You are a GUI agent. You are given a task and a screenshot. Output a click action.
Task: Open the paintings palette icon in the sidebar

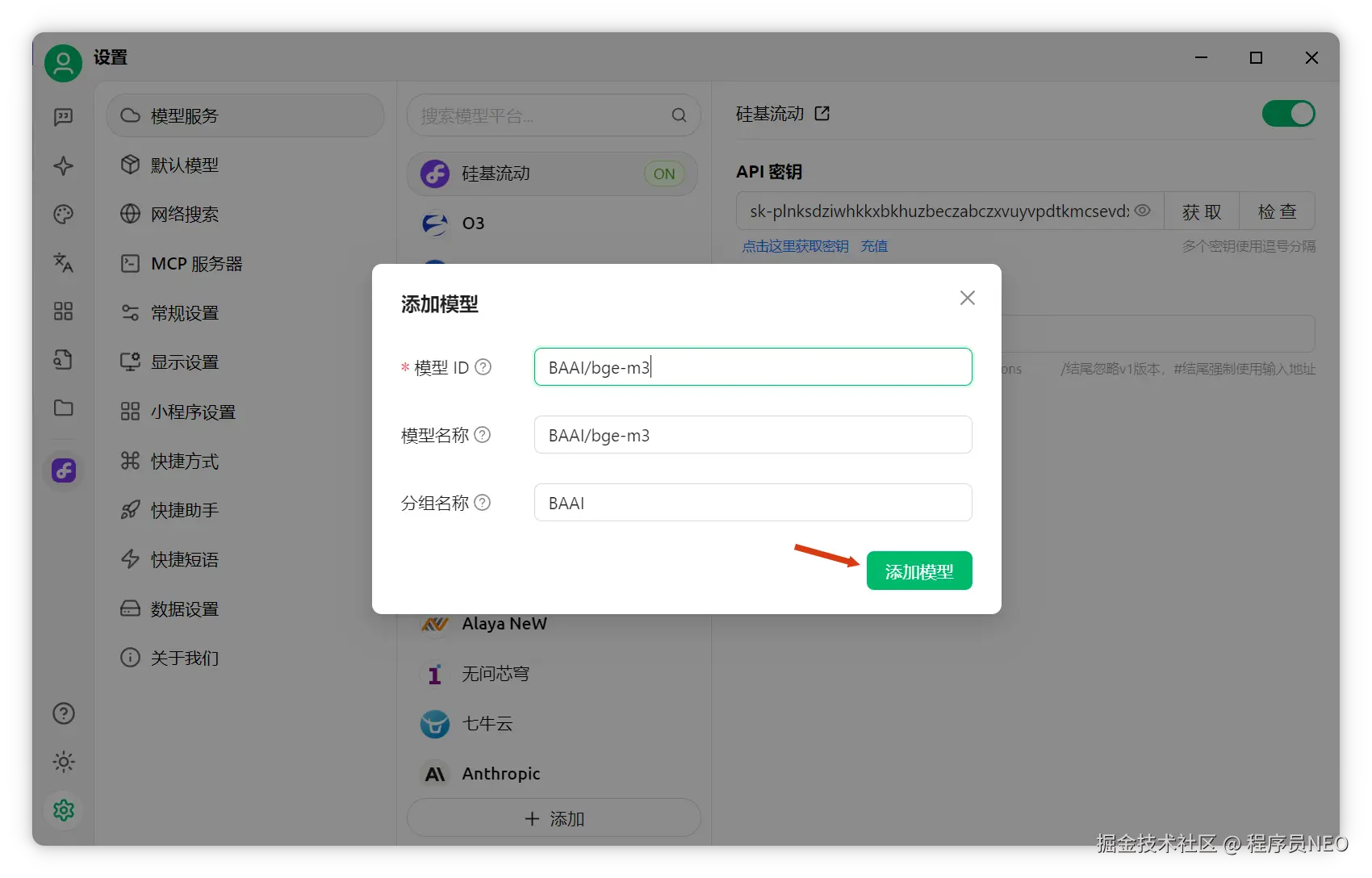coord(63,214)
